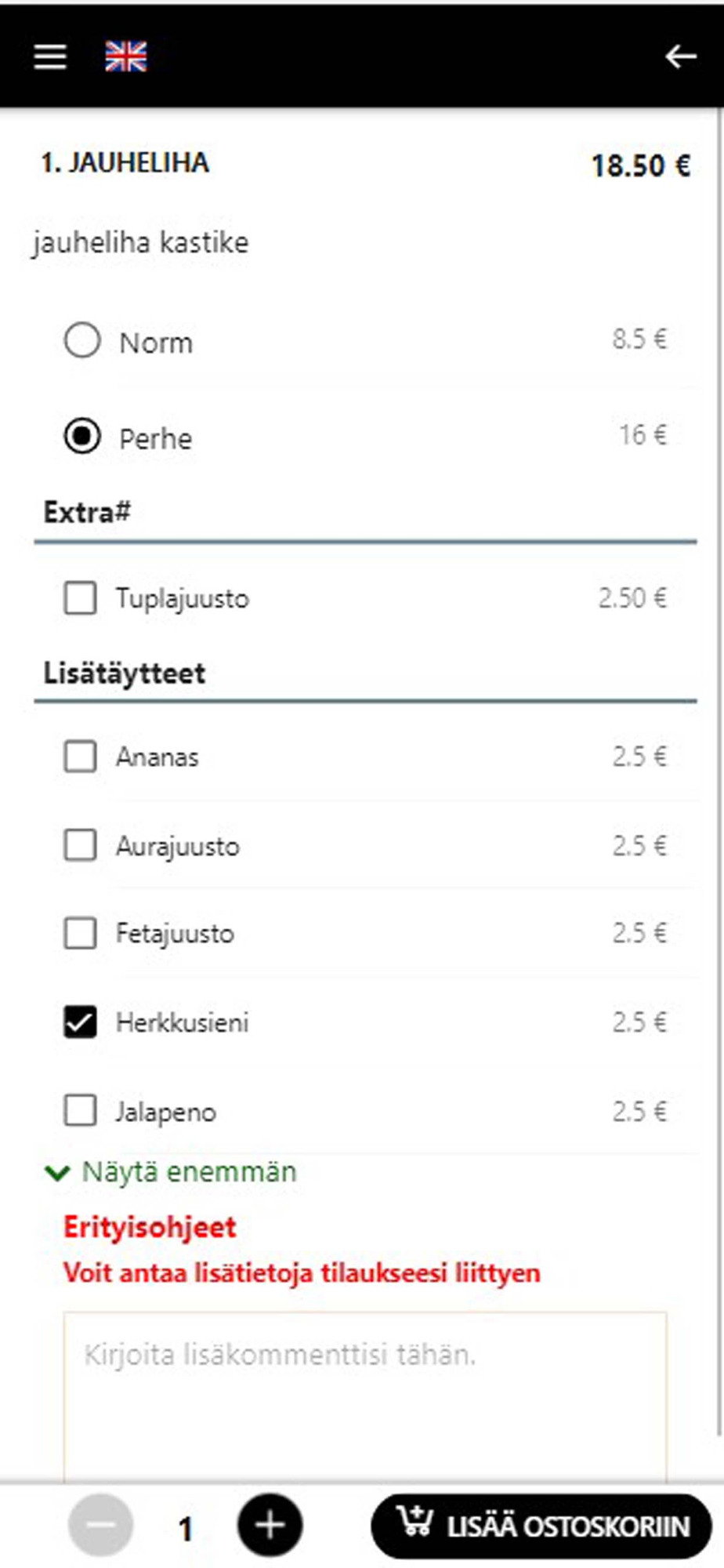Decrease quantity with minus button

click(x=101, y=1526)
